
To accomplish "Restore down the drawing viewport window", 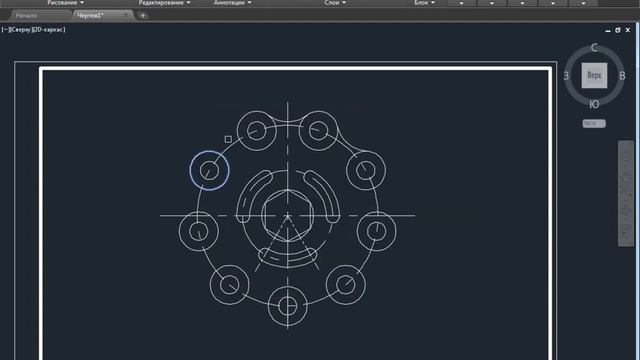I will (x=618, y=30).
